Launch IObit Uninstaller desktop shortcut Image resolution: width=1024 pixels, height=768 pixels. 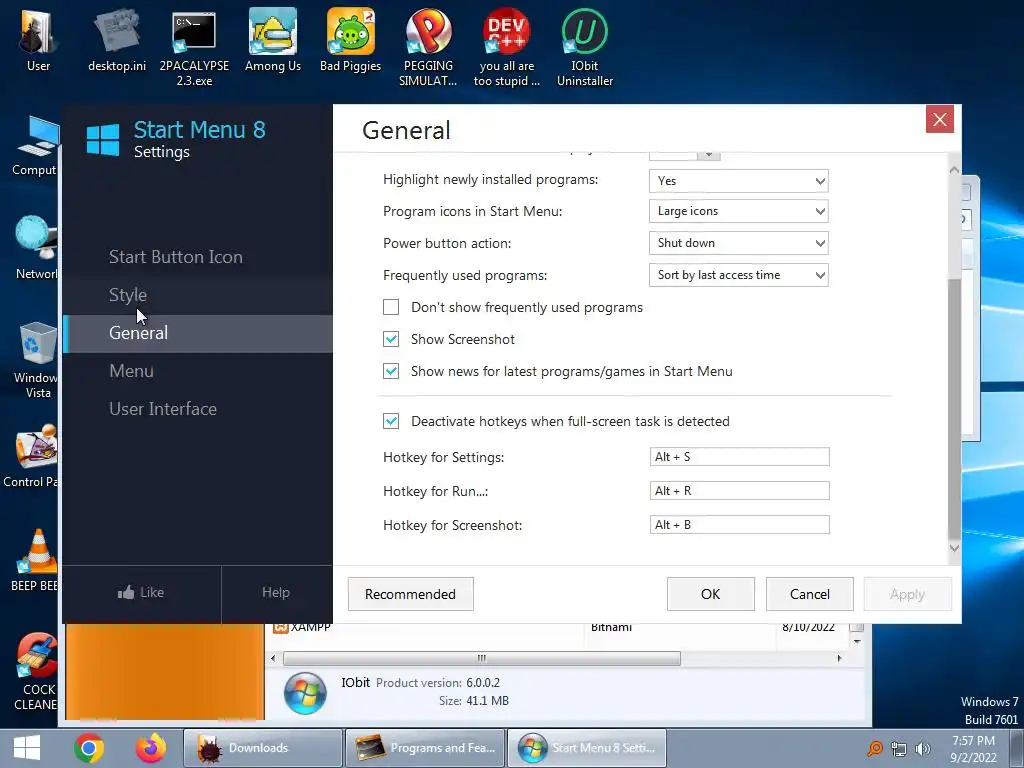click(584, 47)
